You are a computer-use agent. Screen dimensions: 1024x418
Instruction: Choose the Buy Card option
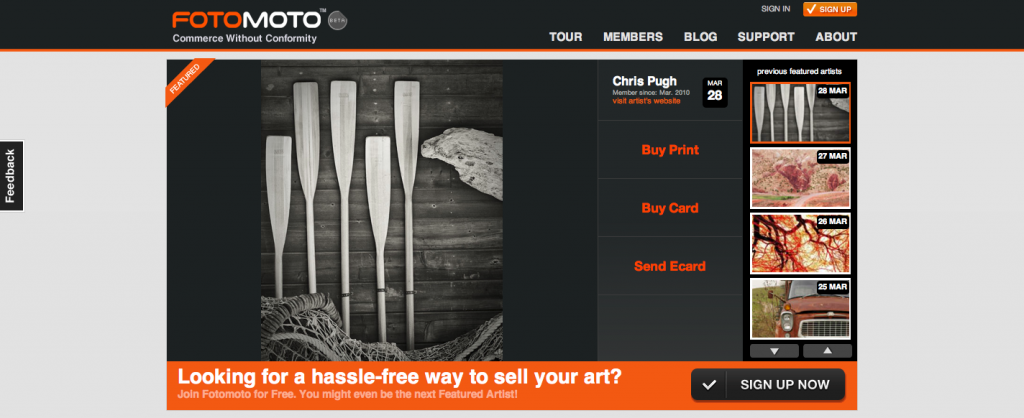tap(670, 208)
